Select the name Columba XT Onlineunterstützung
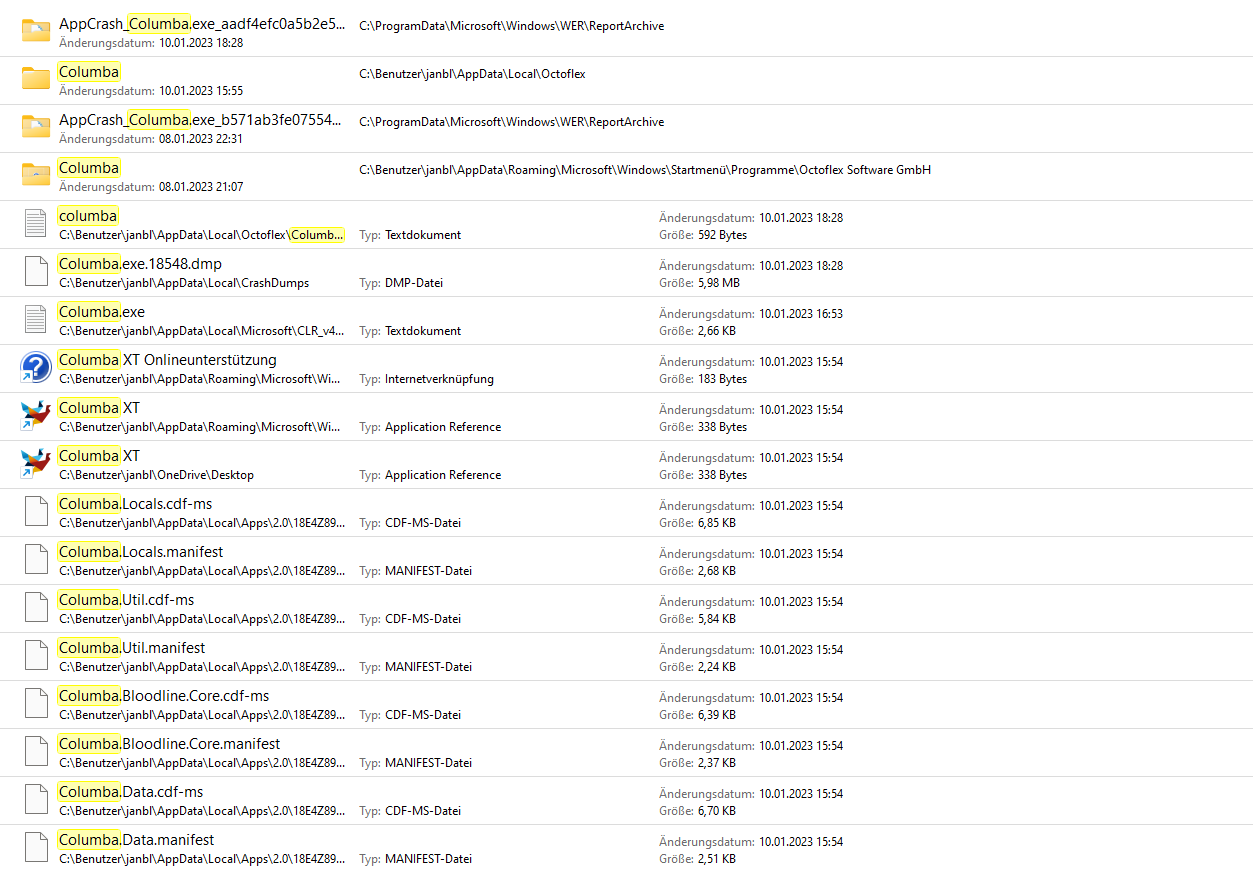Image resolution: width=1253 pixels, height=881 pixels. click(168, 360)
